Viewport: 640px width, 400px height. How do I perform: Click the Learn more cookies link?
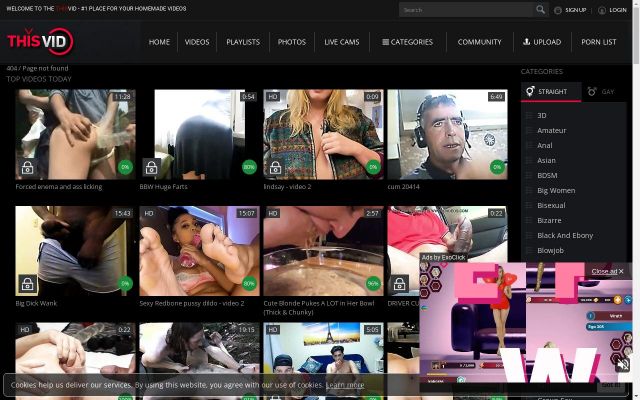tap(345, 385)
